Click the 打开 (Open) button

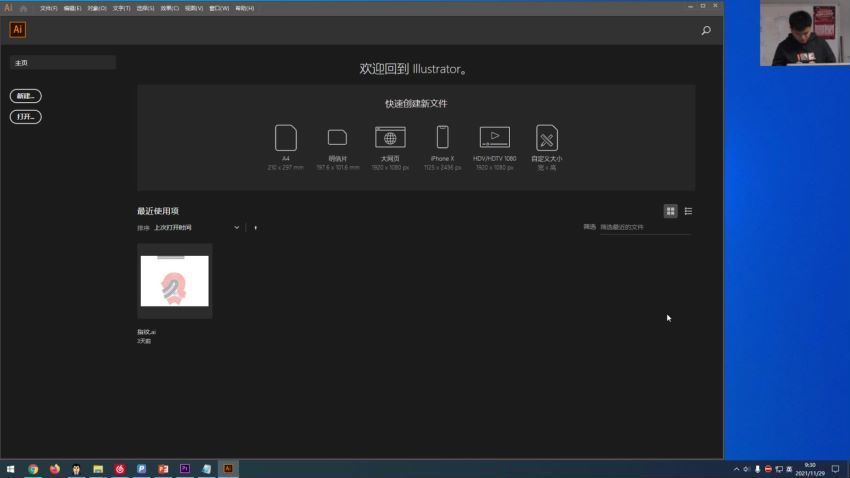click(x=25, y=117)
